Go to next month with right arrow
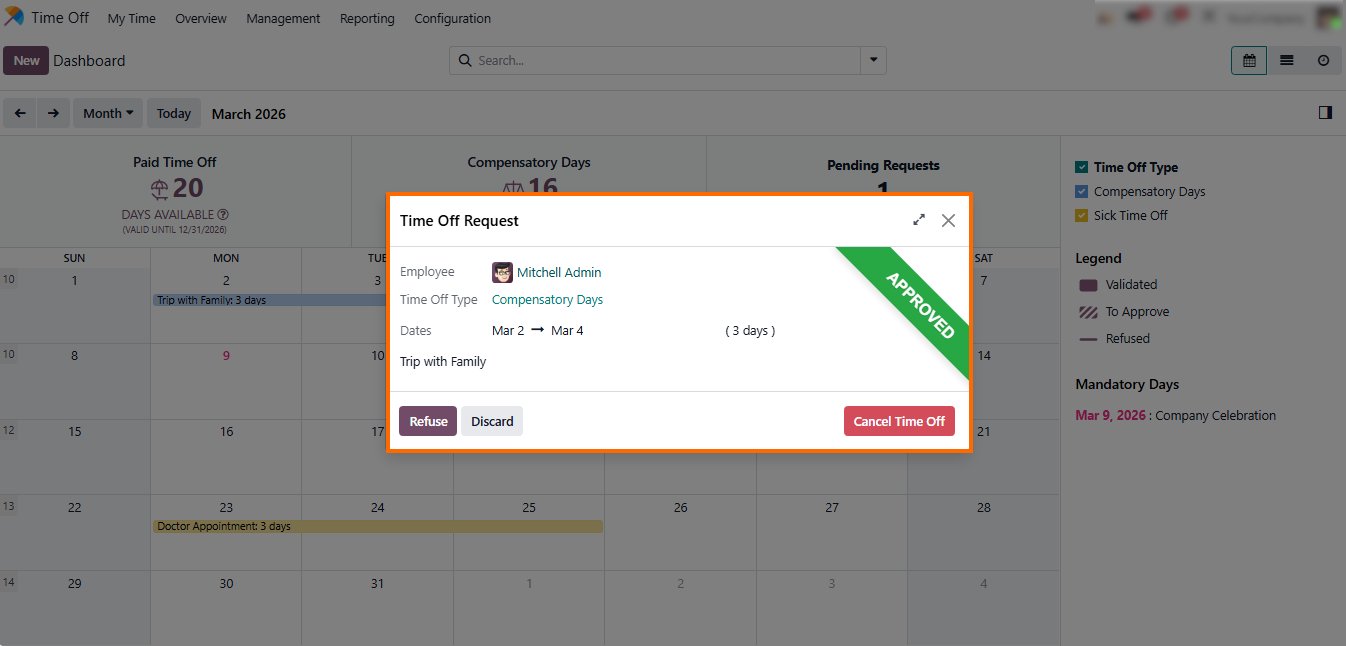1346x646 pixels. 53,113
